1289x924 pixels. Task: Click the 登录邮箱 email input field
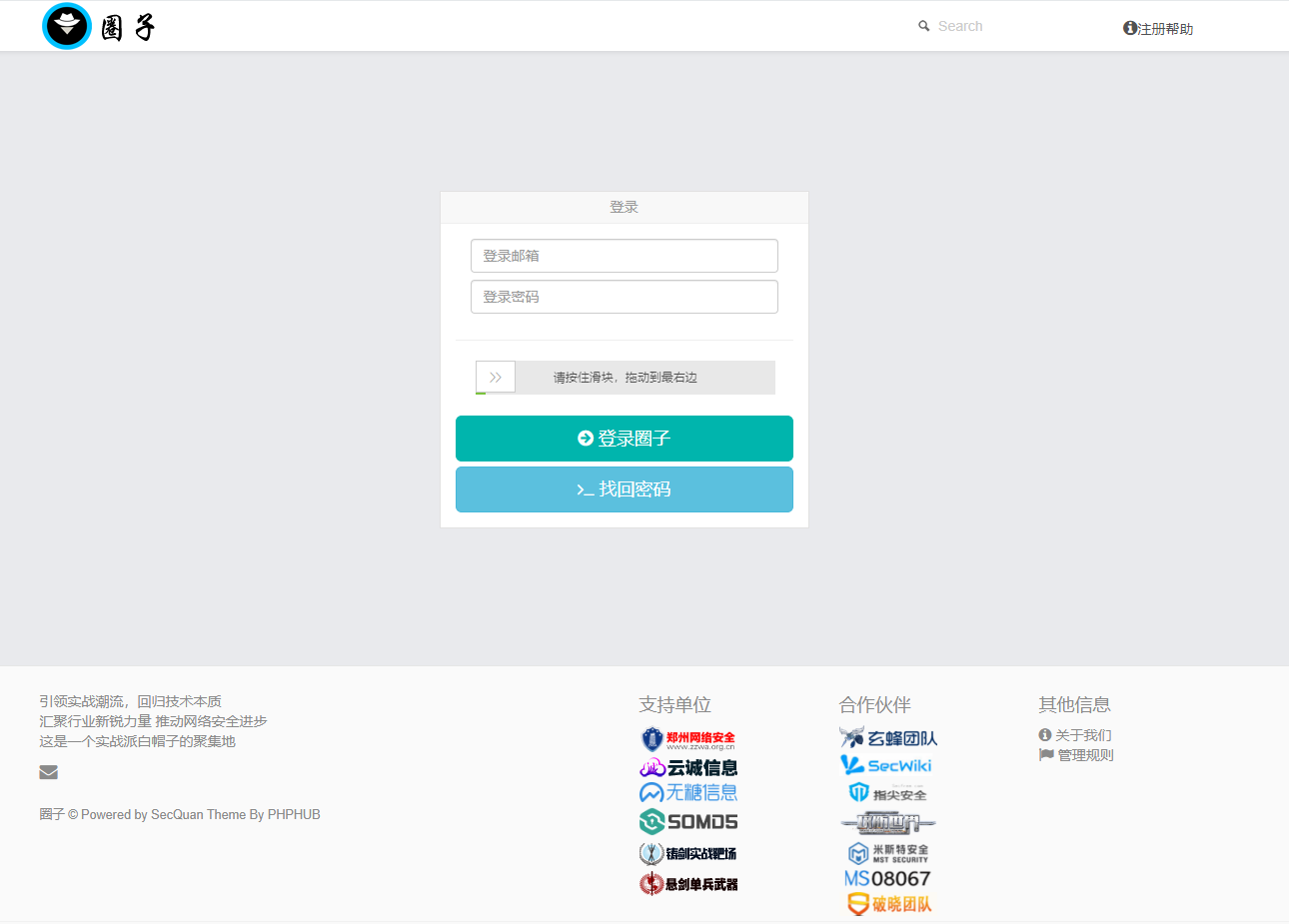(624, 255)
